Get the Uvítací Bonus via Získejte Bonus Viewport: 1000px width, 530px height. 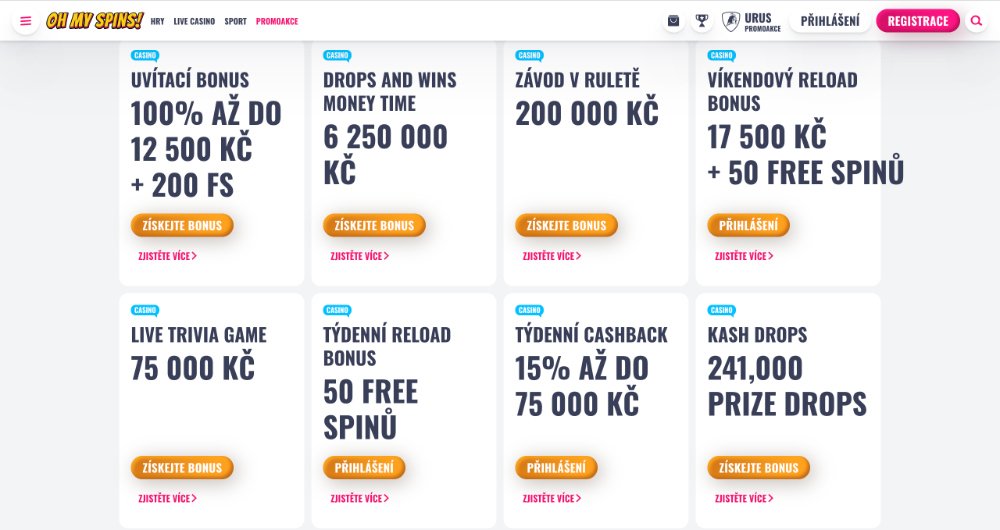pyautogui.click(x=182, y=225)
